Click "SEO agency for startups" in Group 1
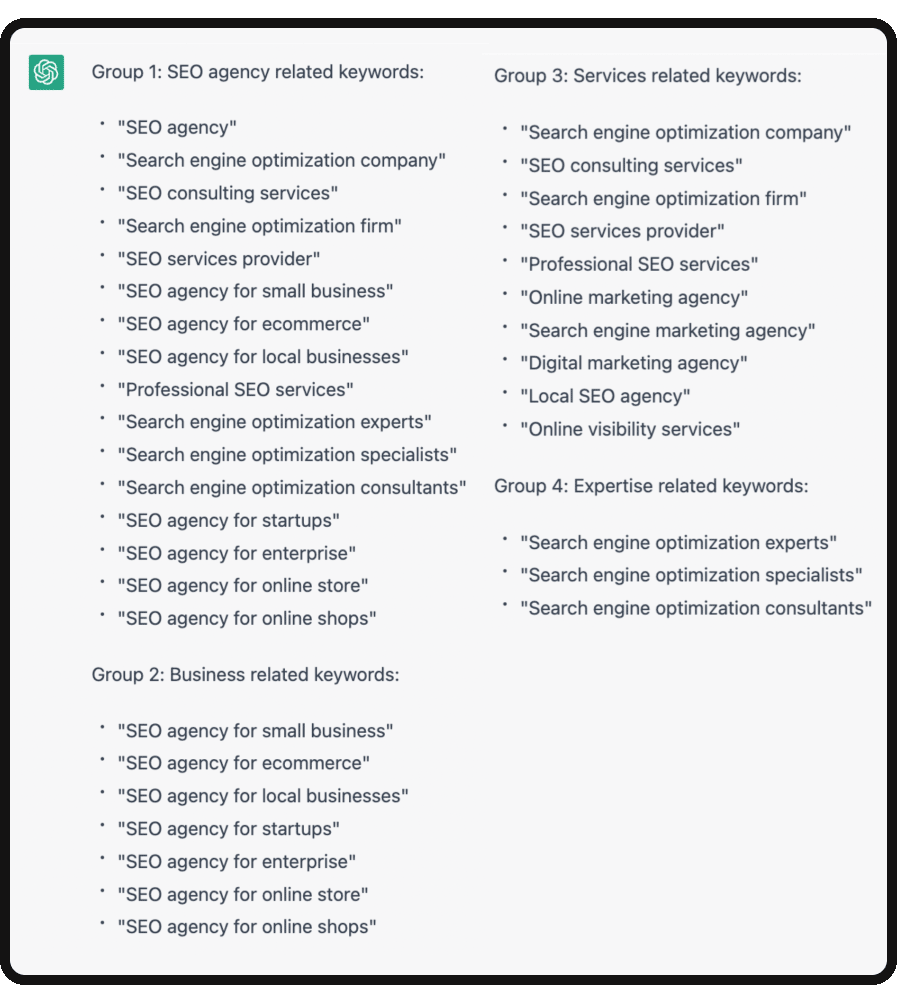Viewport: 897px width, 985px height. pyautogui.click(x=229, y=520)
